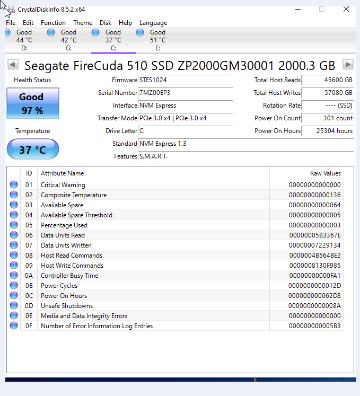360x396 pixels.
Task: Click the Rotation Rate value
Action: coord(327,106)
